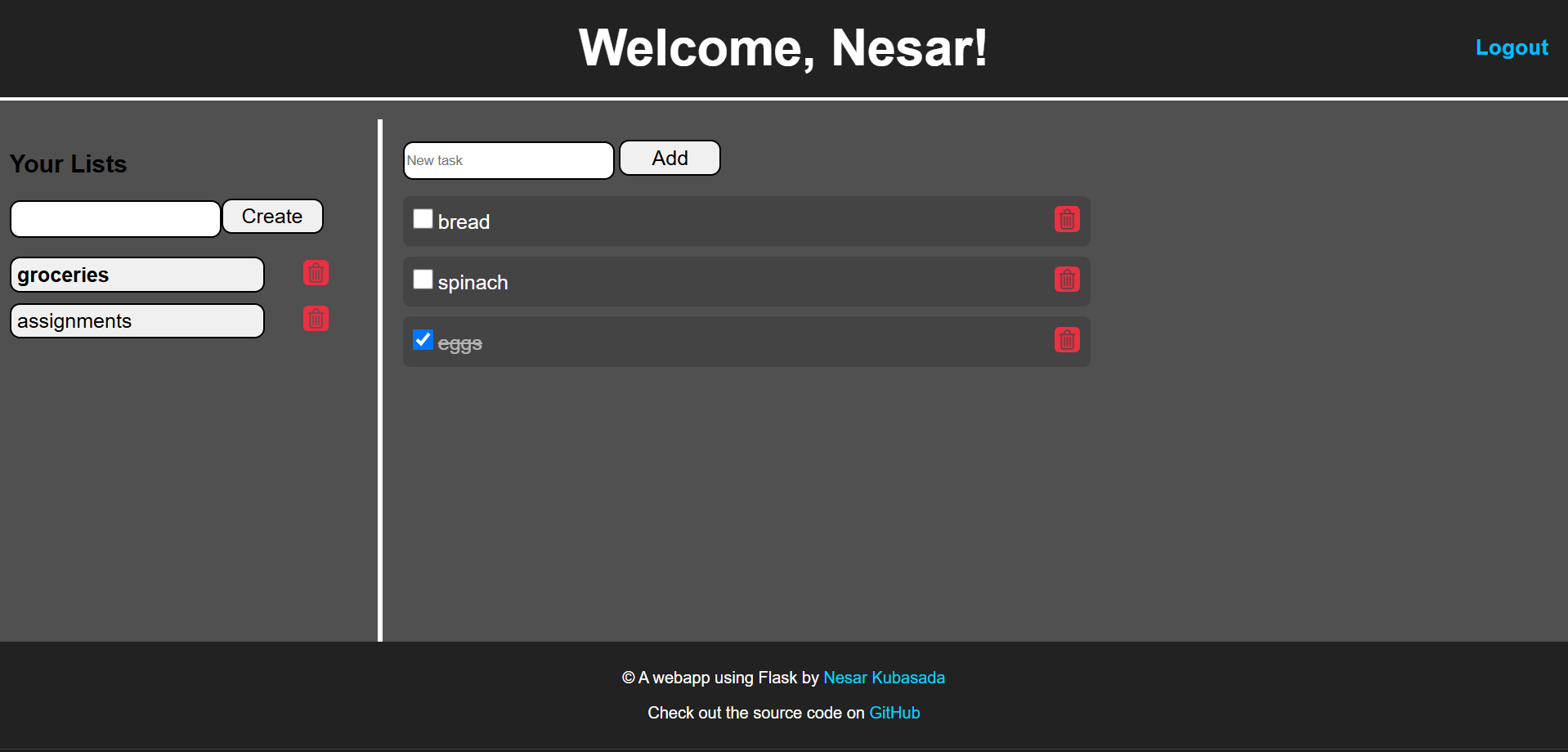Screen dimensions: 1568x752
Task: Focus the New task input field
Action: tap(508, 160)
